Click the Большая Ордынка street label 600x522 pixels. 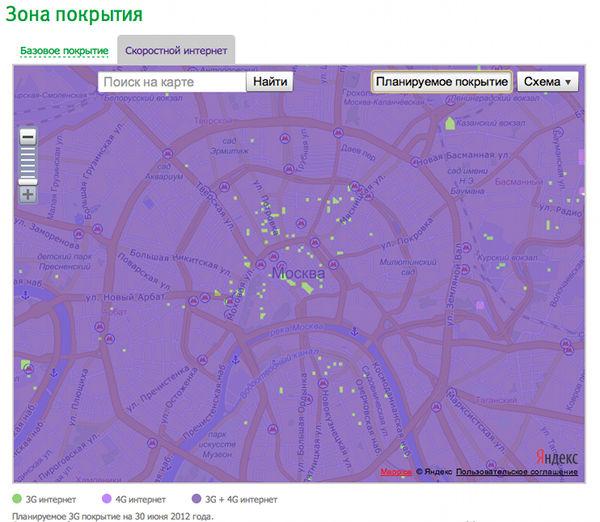pos(303,422)
